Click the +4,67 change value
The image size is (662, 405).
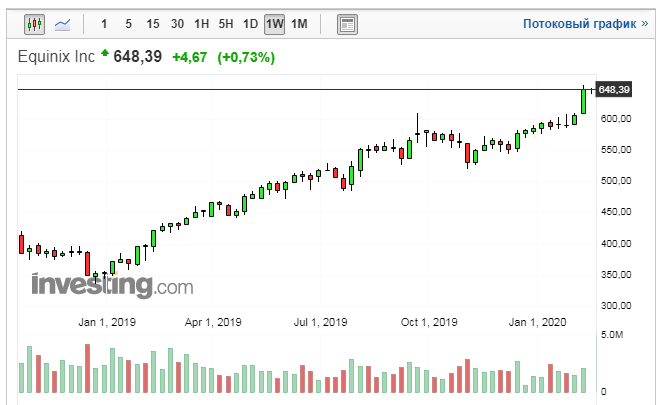coord(190,57)
